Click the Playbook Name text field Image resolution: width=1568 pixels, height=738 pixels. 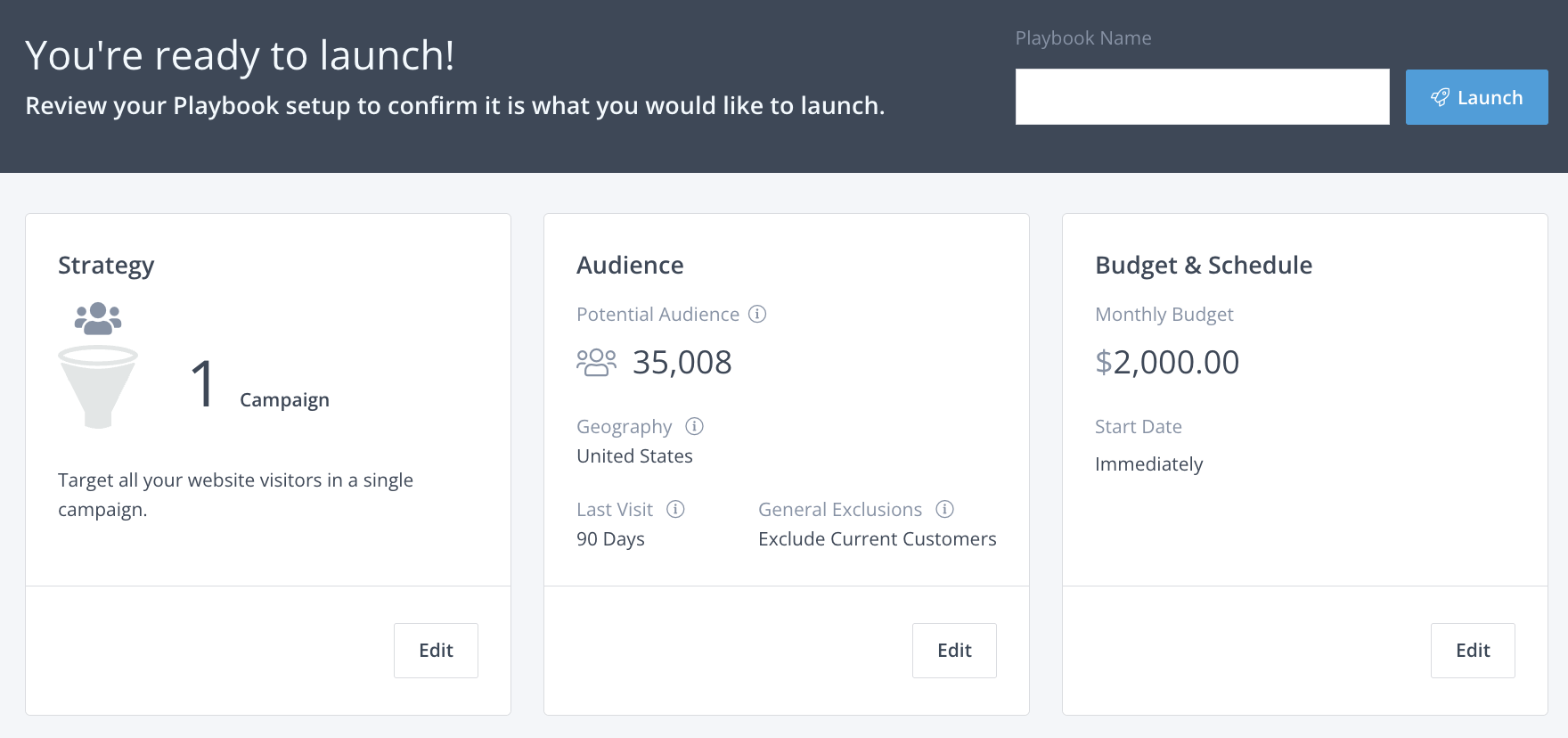(1202, 97)
